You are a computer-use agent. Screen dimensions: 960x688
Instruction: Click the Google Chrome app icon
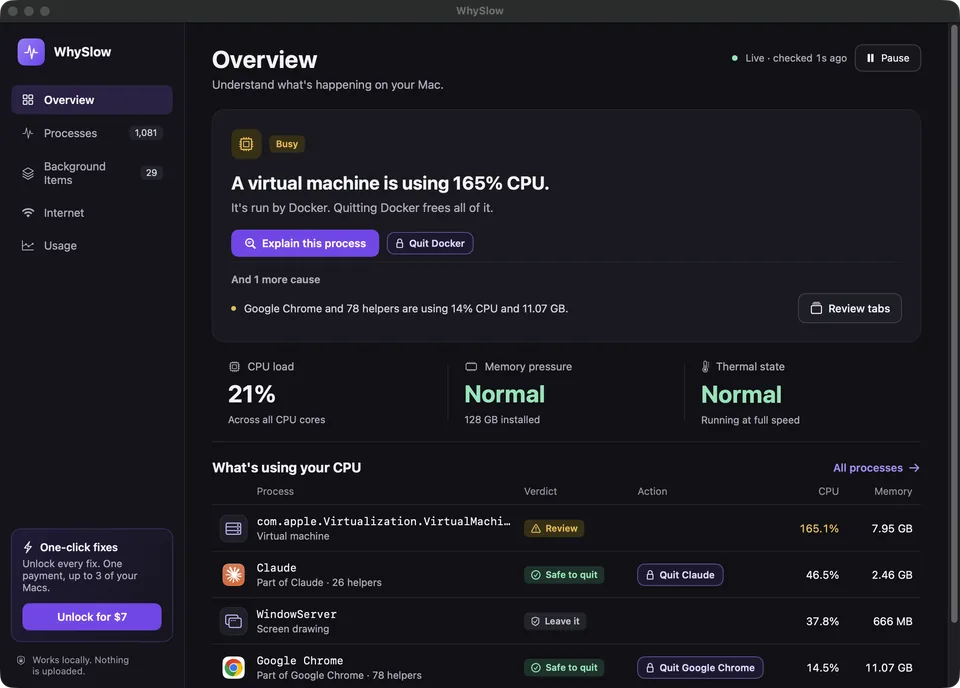(233, 668)
